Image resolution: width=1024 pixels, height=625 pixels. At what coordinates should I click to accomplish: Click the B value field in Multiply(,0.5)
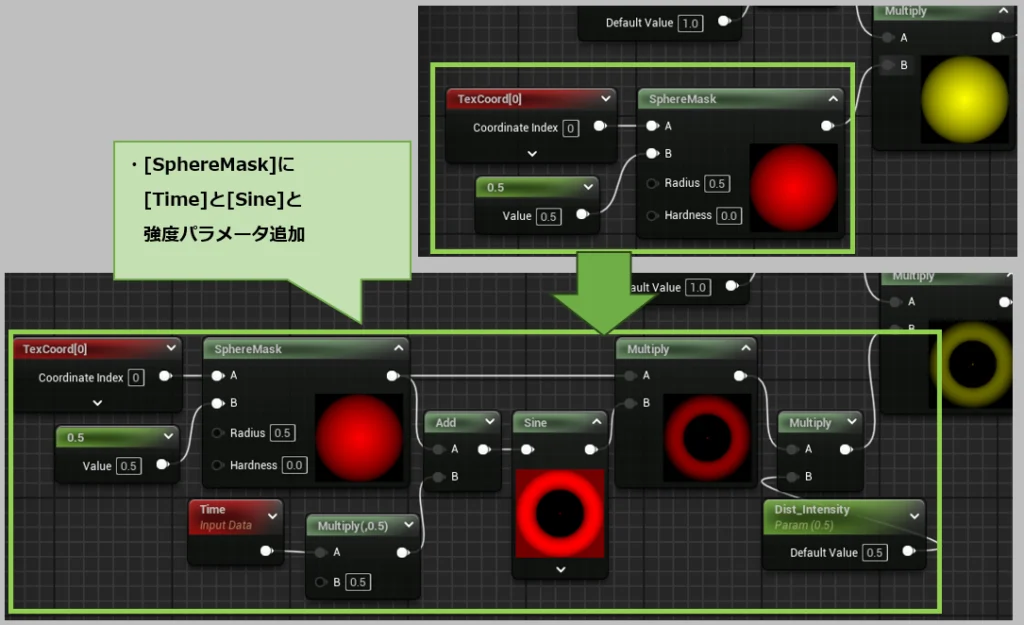[x=358, y=583]
